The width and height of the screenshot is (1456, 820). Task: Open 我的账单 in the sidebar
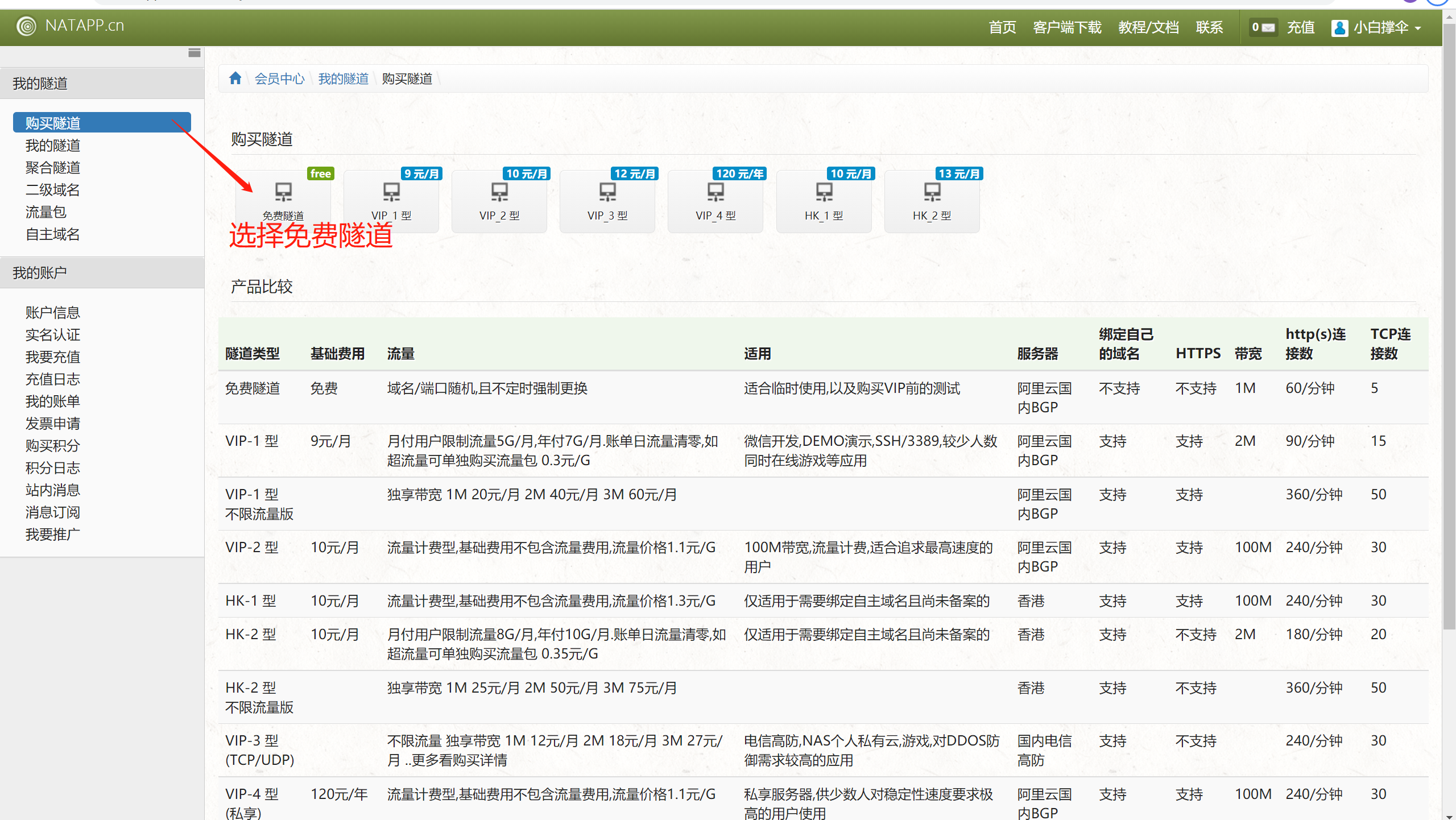pyautogui.click(x=53, y=401)
